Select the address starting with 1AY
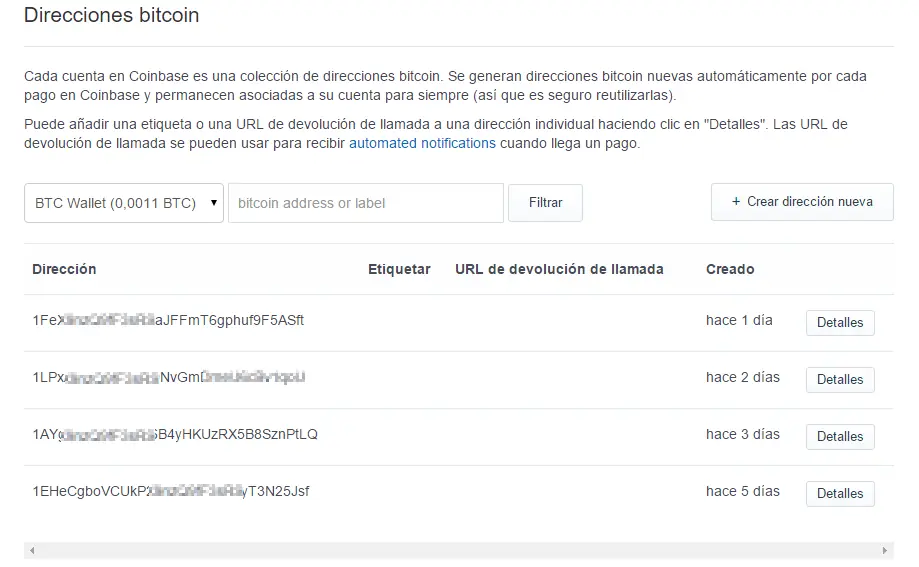This screenshot has width=919, height=567. point(175,434)
